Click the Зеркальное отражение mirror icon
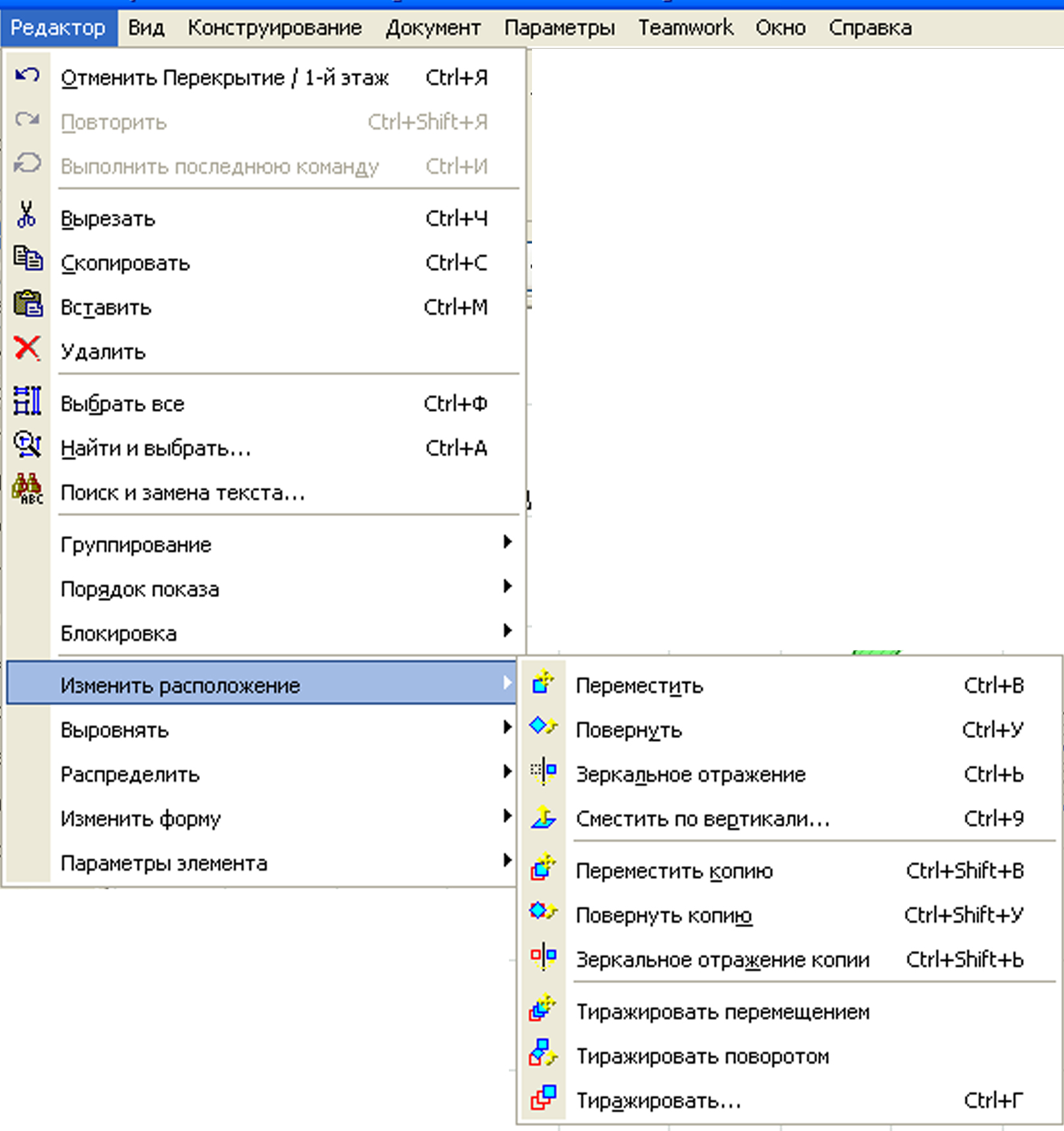Screen dimensions: 1064x1131 [x=543, y=771]
